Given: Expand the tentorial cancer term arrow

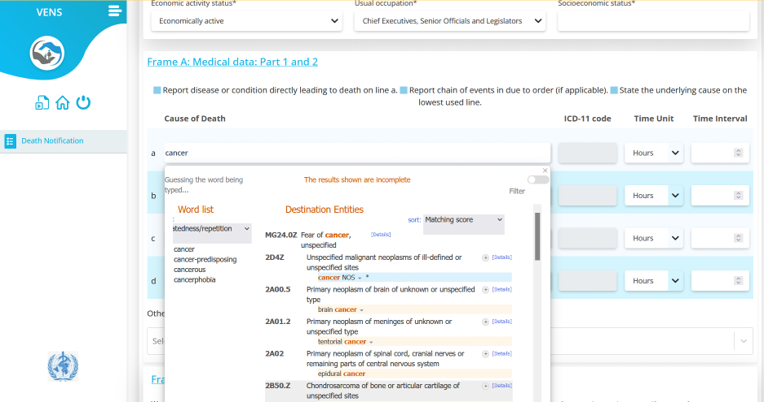Looking at the screenshot, I should point(371,342).
